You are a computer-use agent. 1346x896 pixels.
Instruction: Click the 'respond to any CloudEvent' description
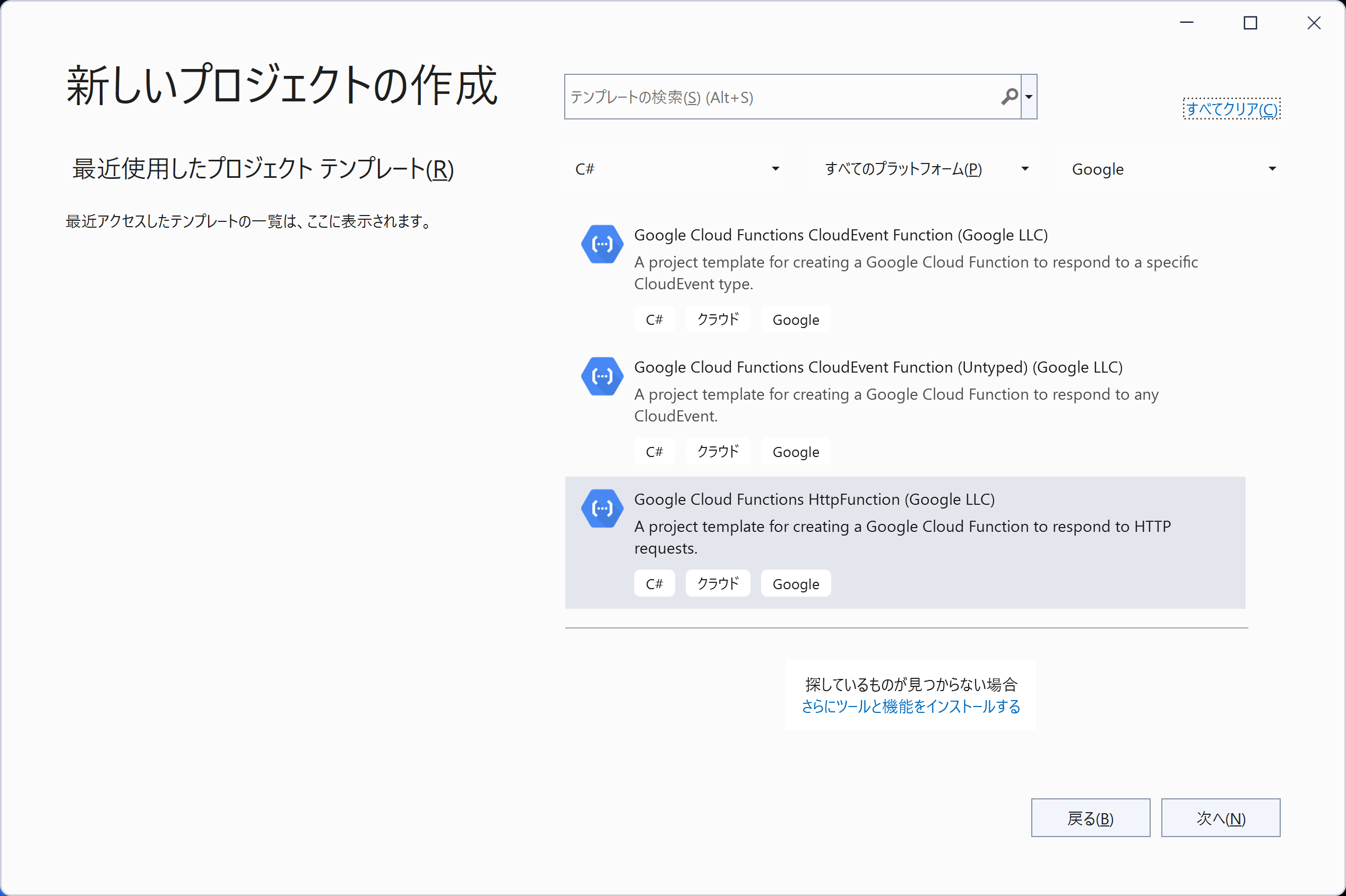pos(896,404)
